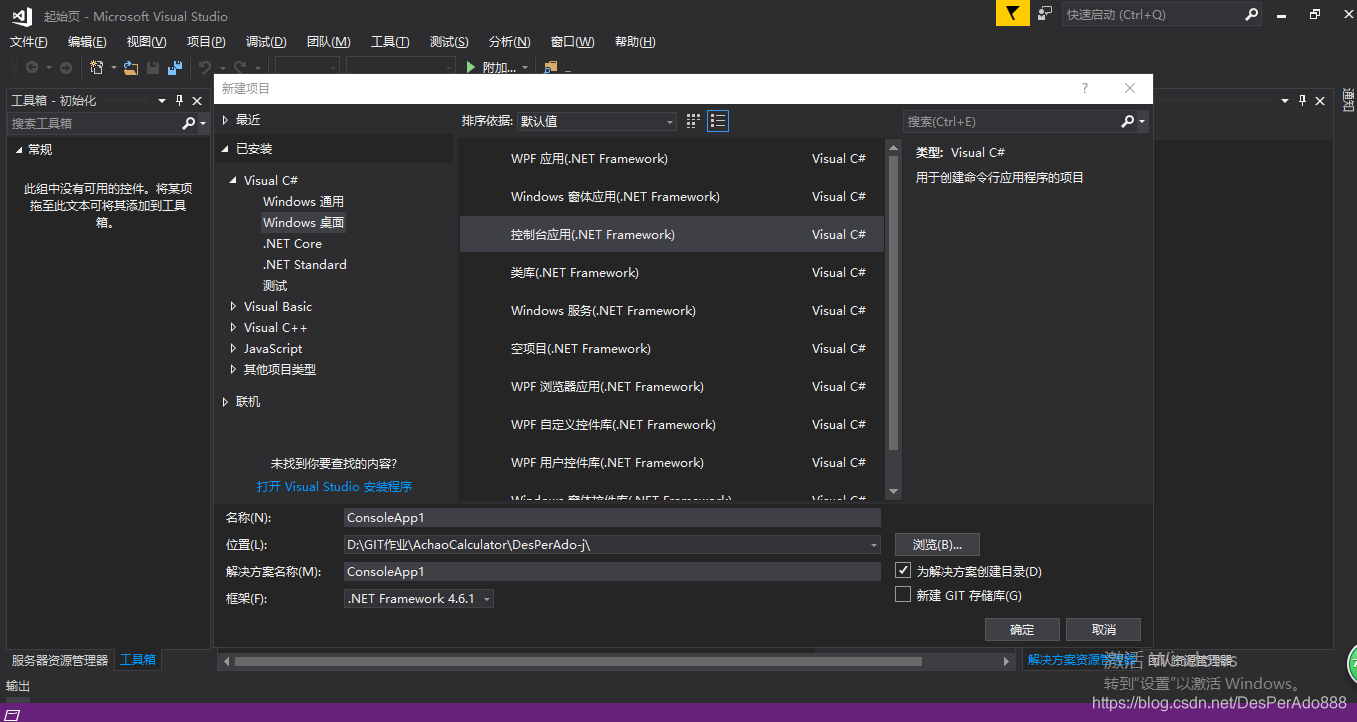This screenshot has width=1357, height=722.
Task: Click the right panel pushpin icon
Action: 1303,100
